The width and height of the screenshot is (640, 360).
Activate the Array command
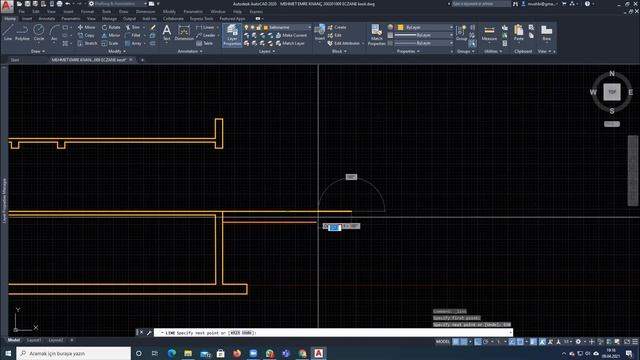coord(133,43)
